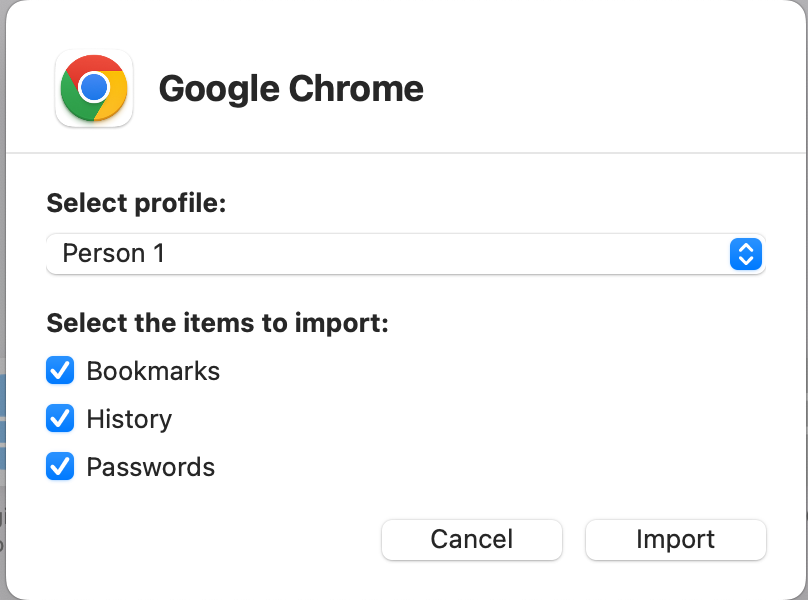Click the checkmark icon beside Bookmarks
Image resolution: width=808 pixels, height=600 pixels.
(x=60, y=371)
